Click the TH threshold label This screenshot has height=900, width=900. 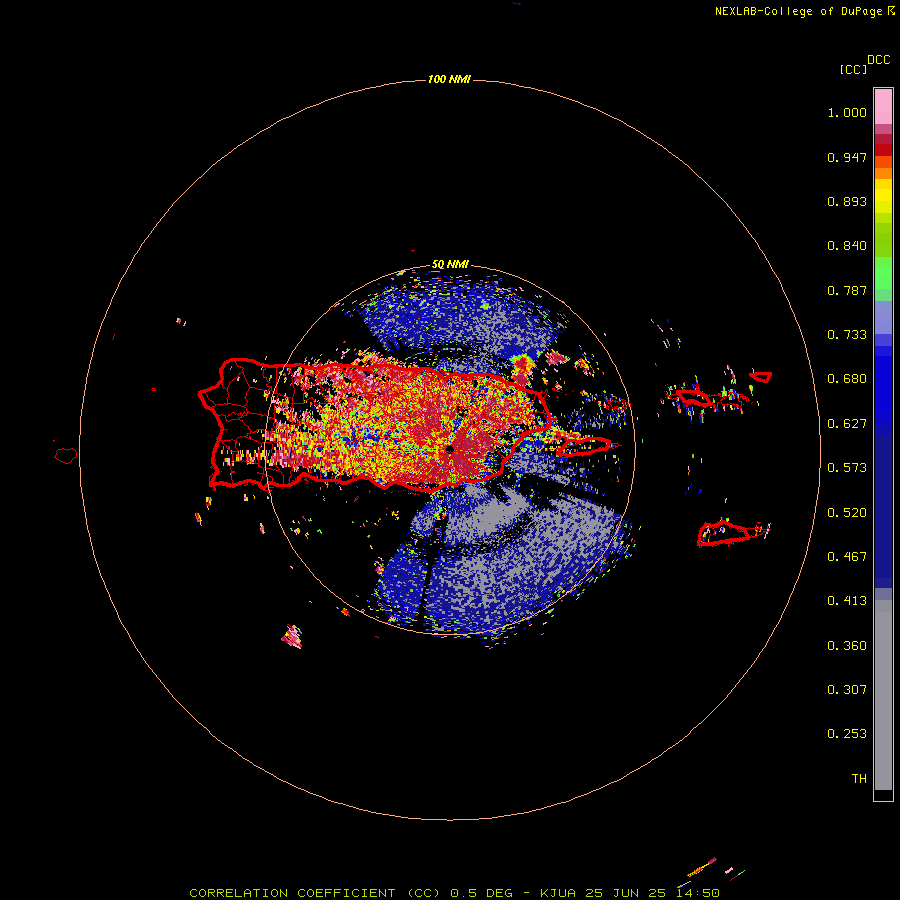(x=859, y=779)
